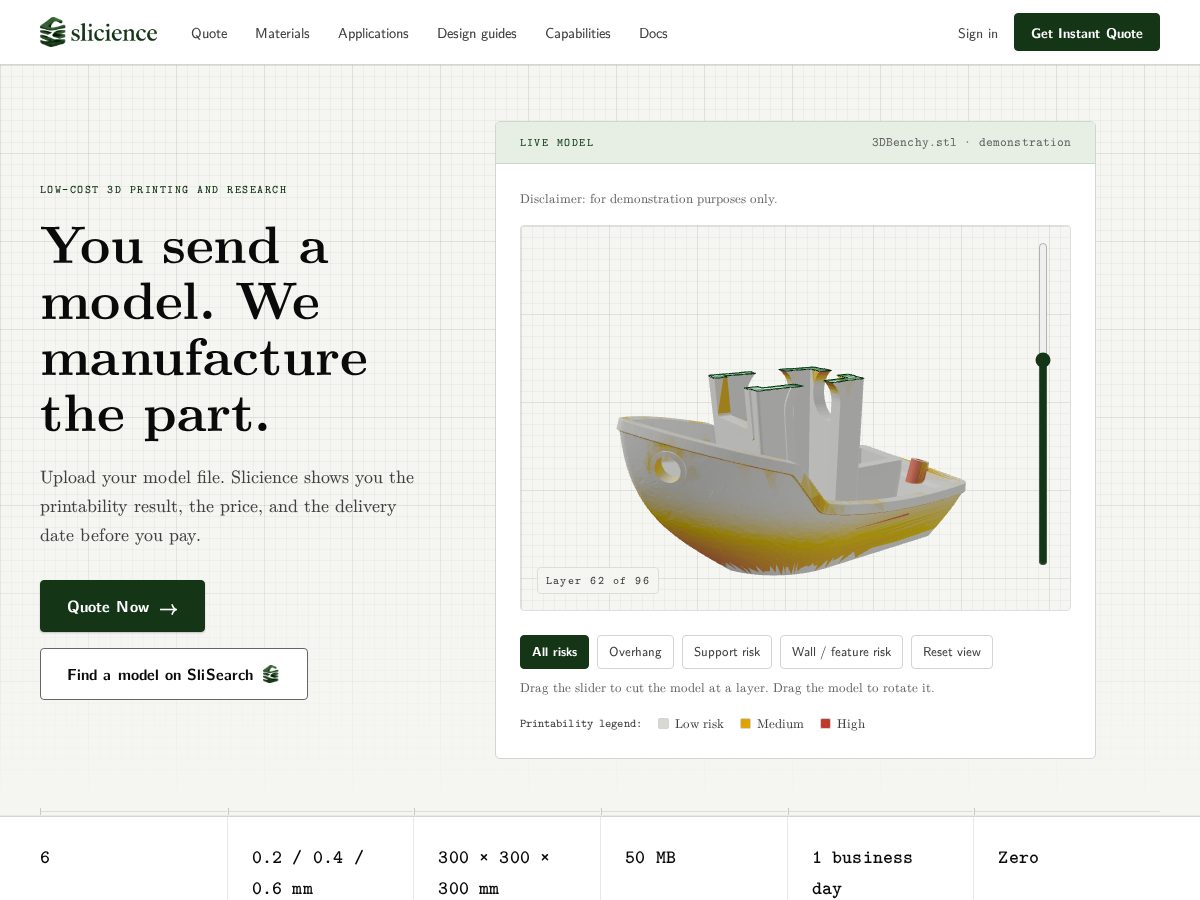Click the 'LIVE MODEL' header label
Viewport: 1200px width, 900px height.
[557, 143]
